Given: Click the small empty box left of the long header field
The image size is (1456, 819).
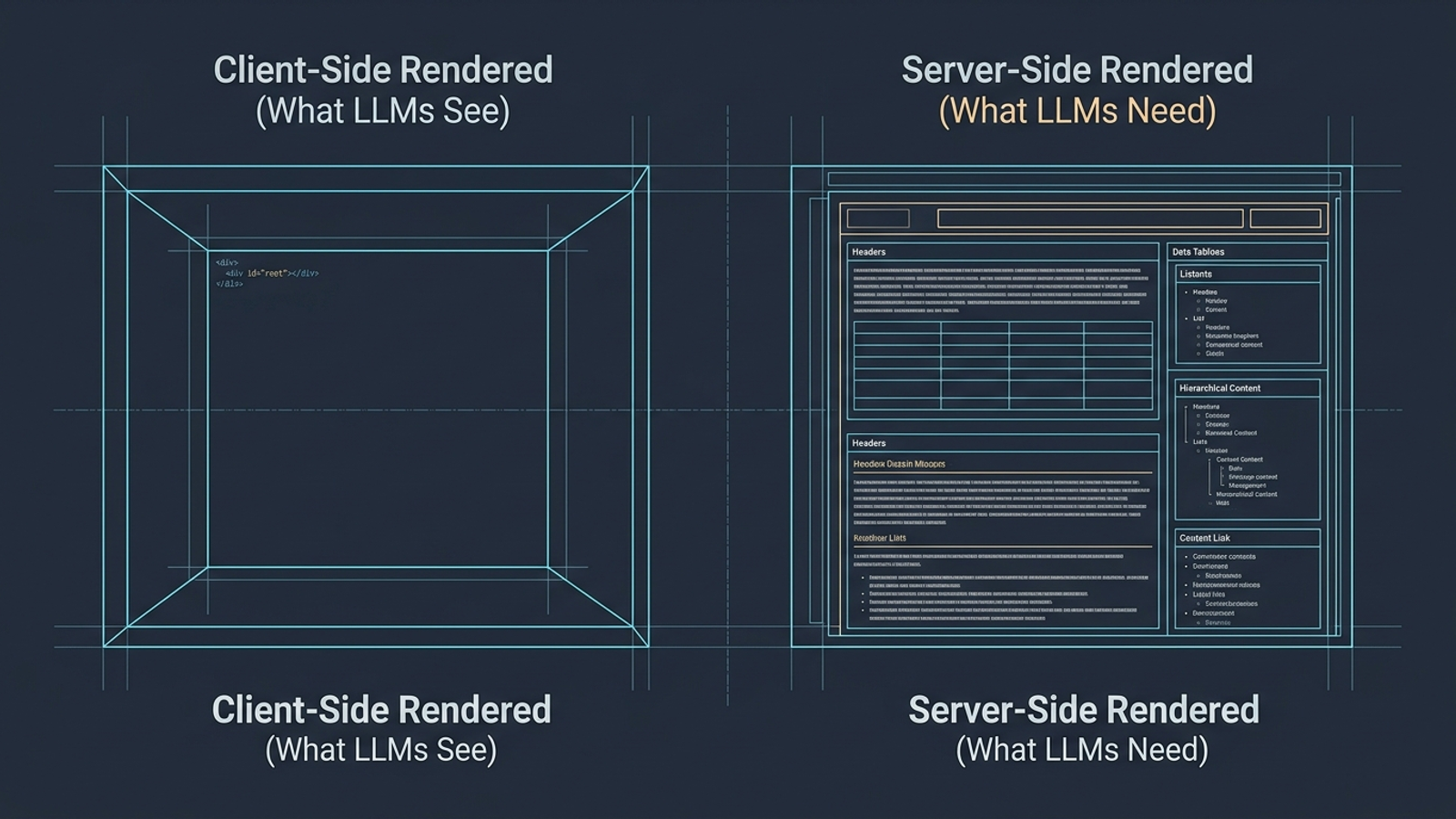Looking at the screenshot, I should pyautogui.click(x=878, y=218).
